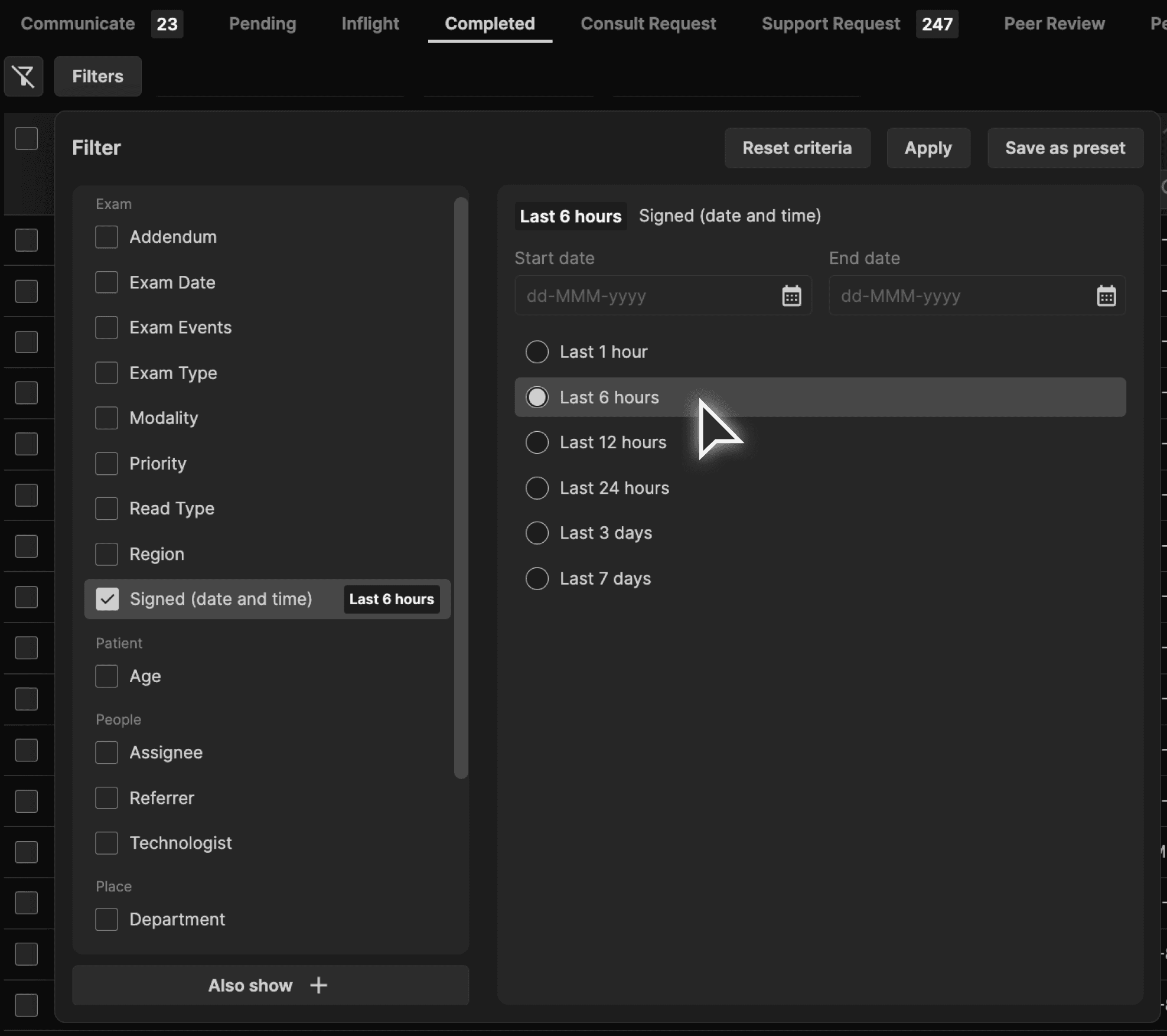
Task: Toggle the Filters dropdown button
Action: click(x=97, y=76)
